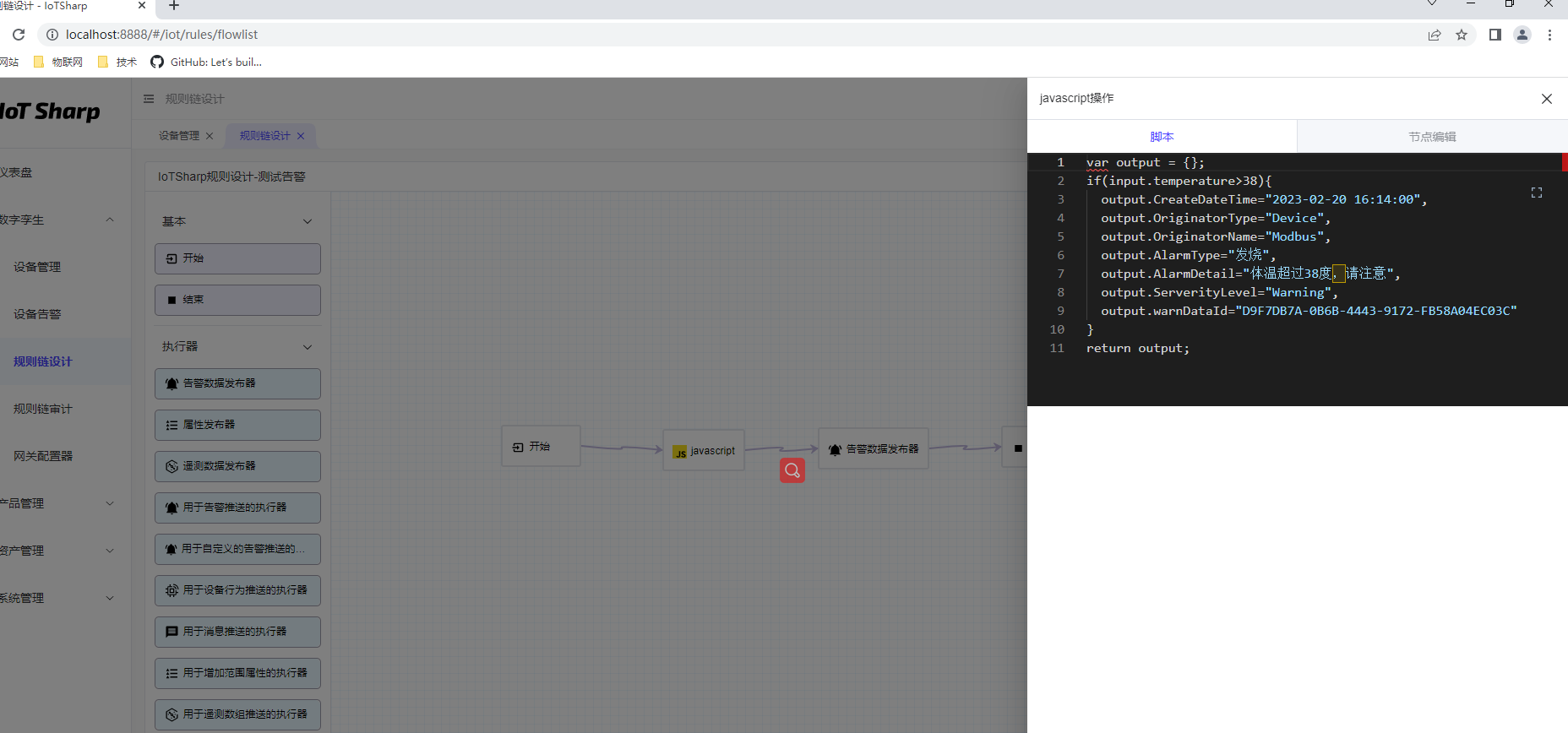Image resolution: width=1568 pixels, height=733 pixels.
Task: Open 设备告警 in the sidebar
Action: [x=37, y=314]
